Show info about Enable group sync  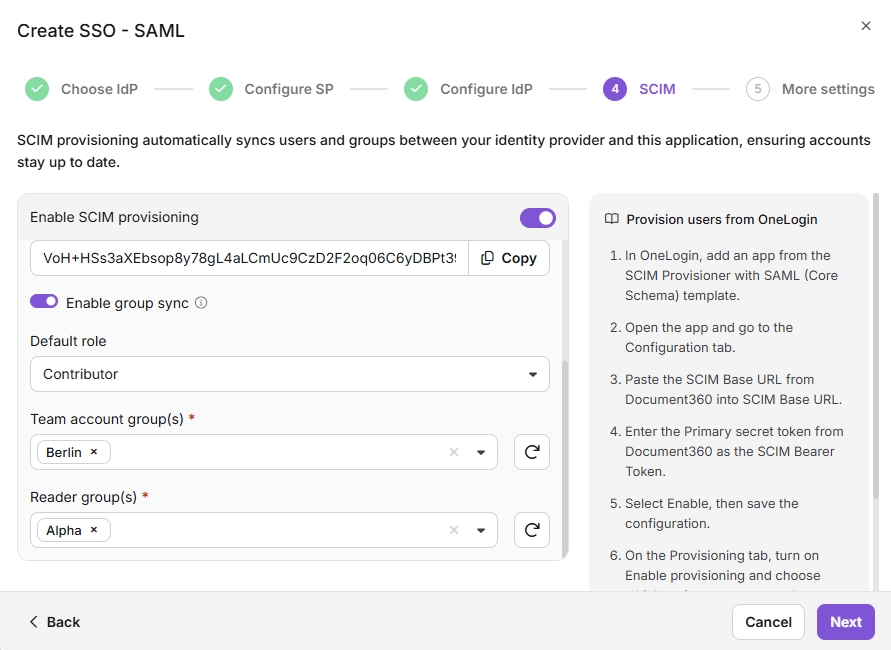[201, 303]
